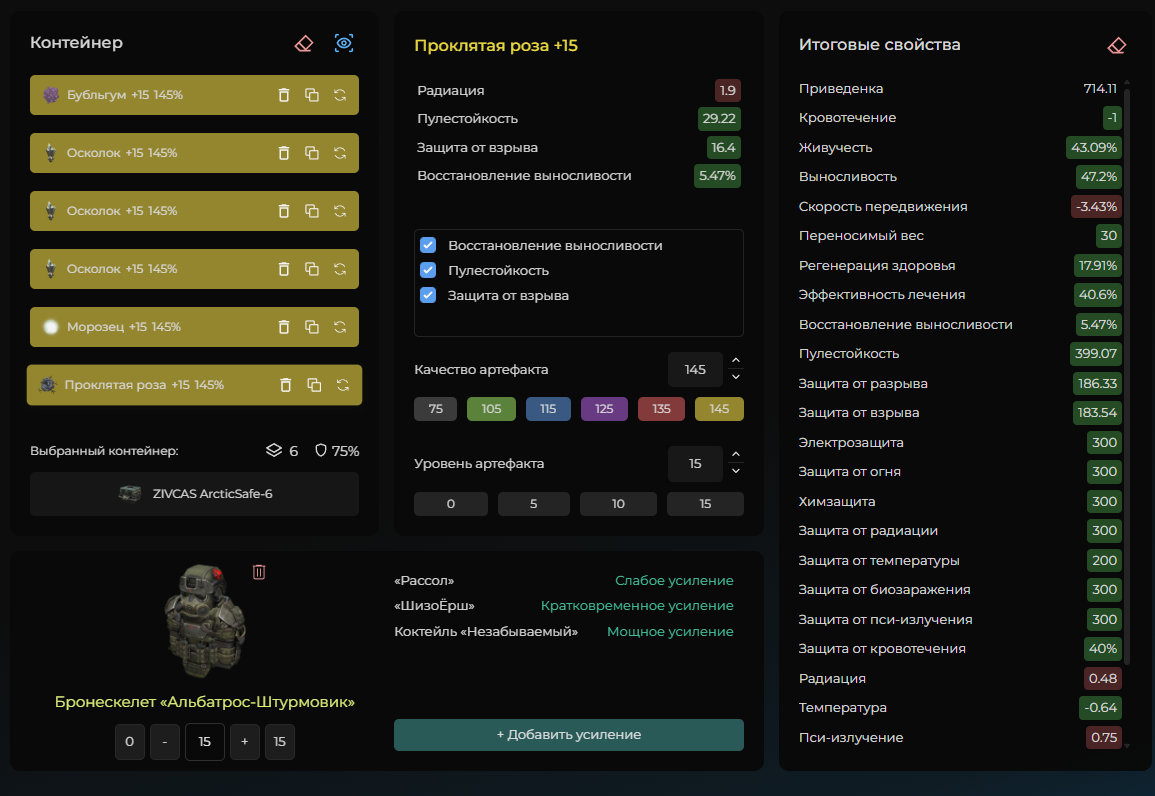The image size is (1155, 796).
Task: Set artifact level to 10
Action: (618, 504)
